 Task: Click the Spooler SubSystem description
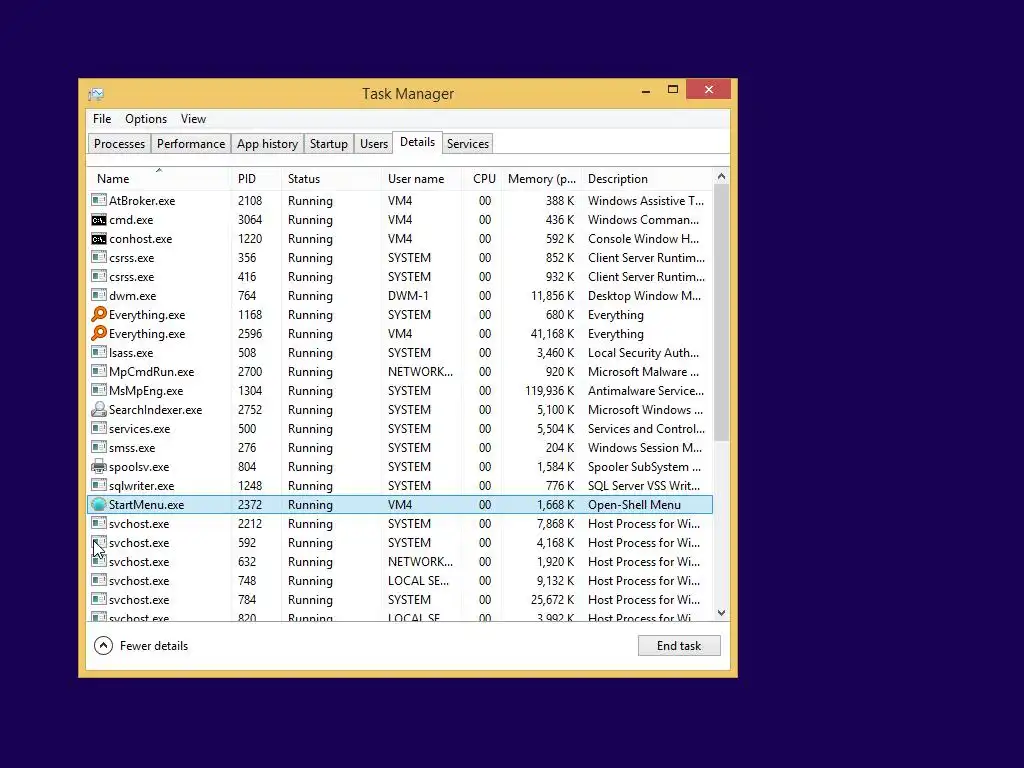[644, 467]
